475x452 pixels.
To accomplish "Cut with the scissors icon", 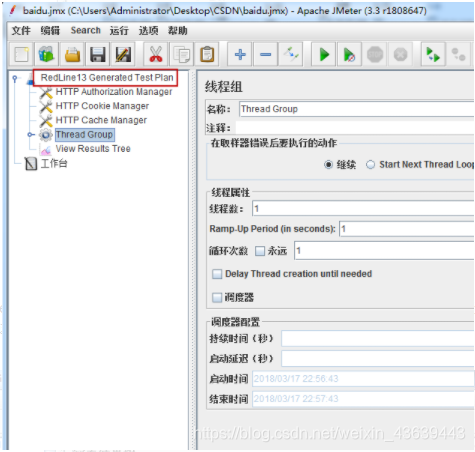I will pyautogui.click(x=156, y=54).
